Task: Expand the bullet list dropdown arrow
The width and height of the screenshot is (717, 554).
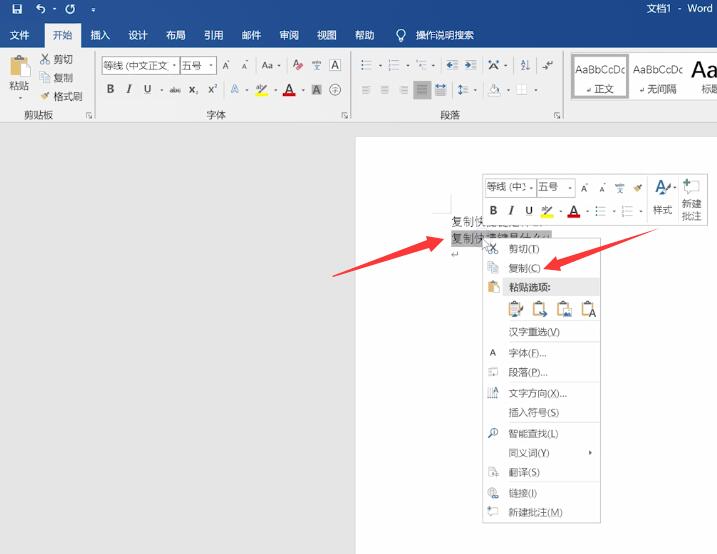Action: click(x=380, y=65)
